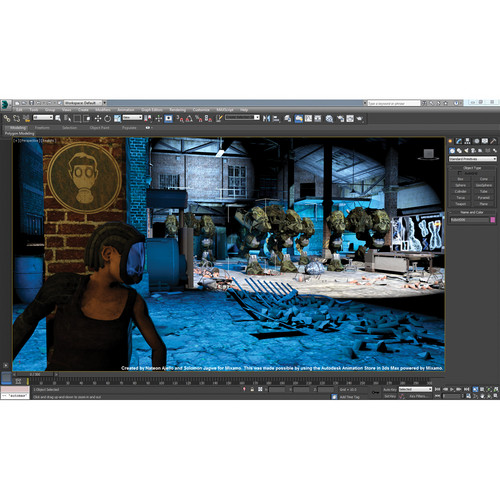This screenshot has height=500, width=500.
Task: Click the Sphere primitive button
Action: [x=461, y=185]
